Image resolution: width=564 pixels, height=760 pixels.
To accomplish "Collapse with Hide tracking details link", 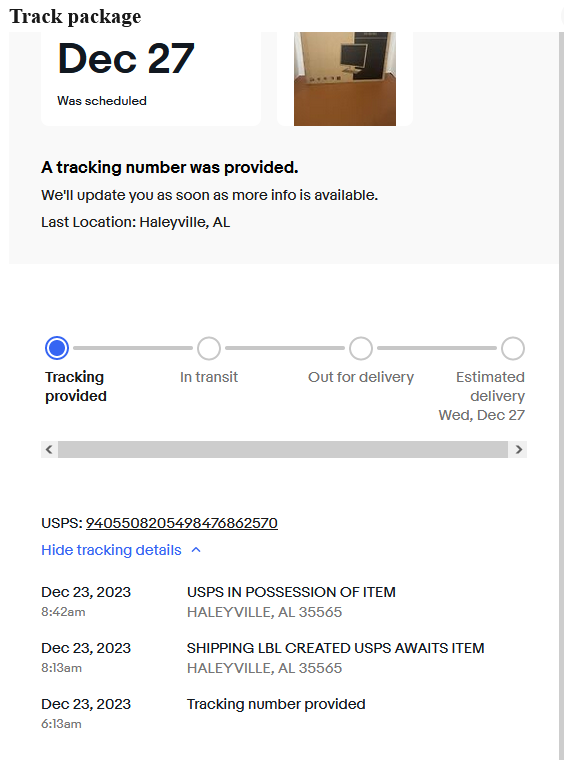I will point(111,550).
